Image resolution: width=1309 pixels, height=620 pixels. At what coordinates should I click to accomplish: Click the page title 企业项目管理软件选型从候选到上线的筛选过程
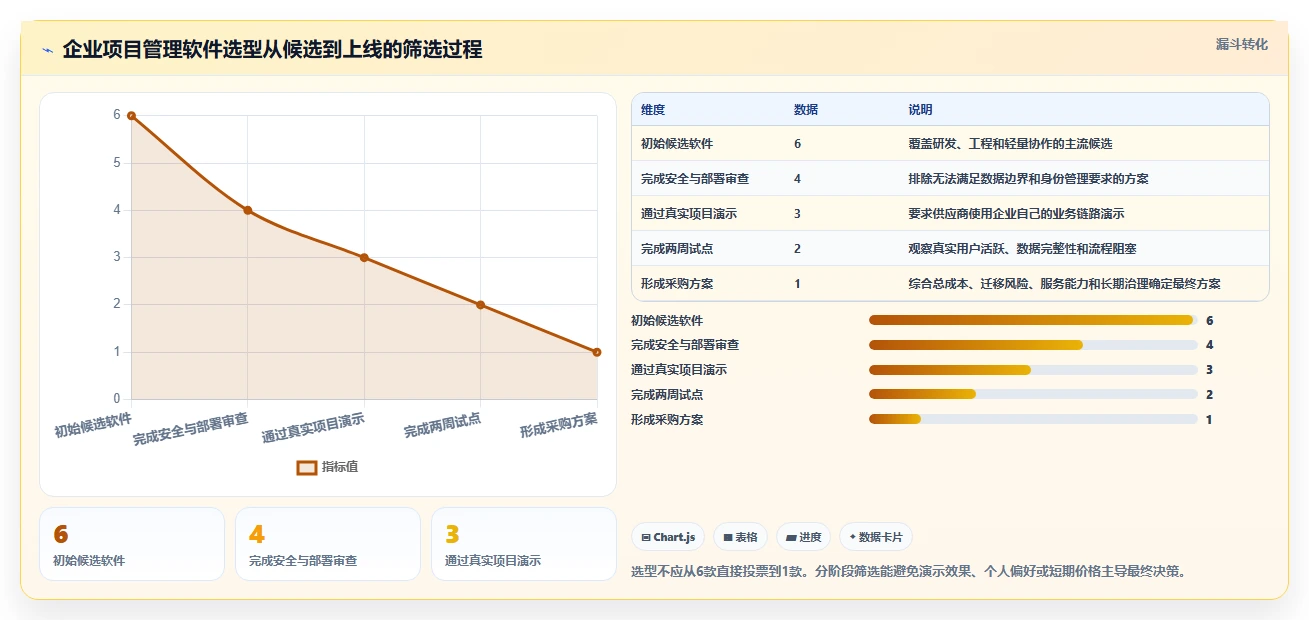tap(272, 49)
